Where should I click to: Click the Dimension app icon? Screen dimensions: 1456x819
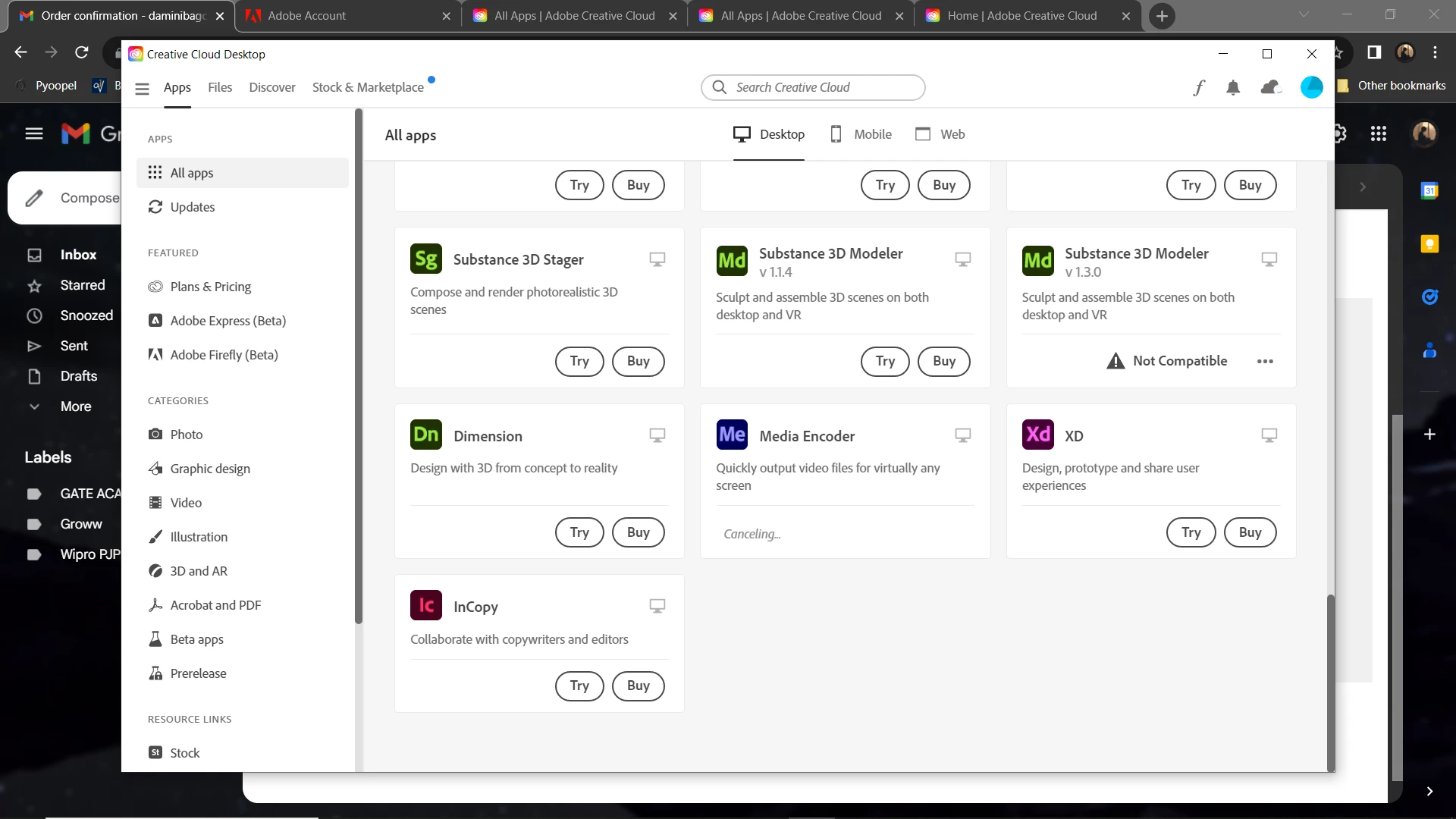[426, 435]
